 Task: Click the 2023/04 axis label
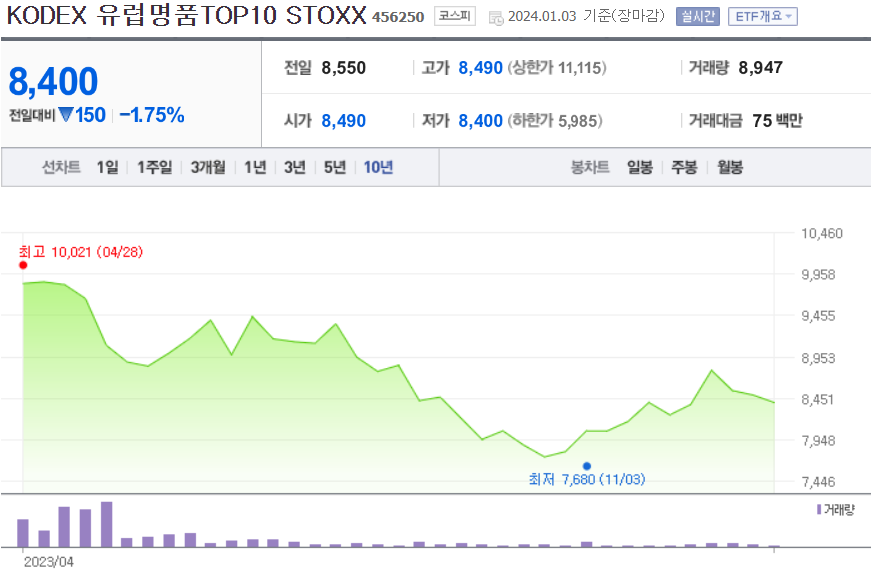point(48,562)
